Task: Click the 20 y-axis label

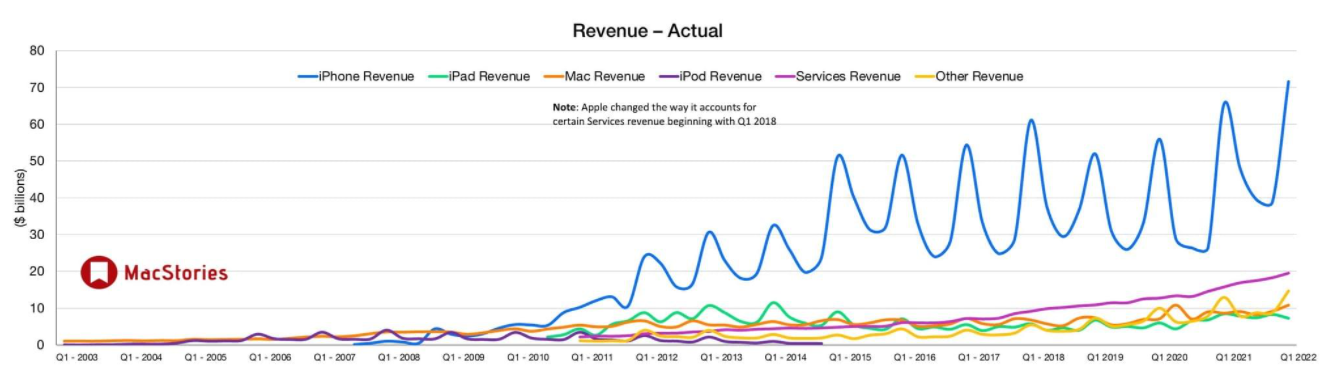Action: point(37,272)
